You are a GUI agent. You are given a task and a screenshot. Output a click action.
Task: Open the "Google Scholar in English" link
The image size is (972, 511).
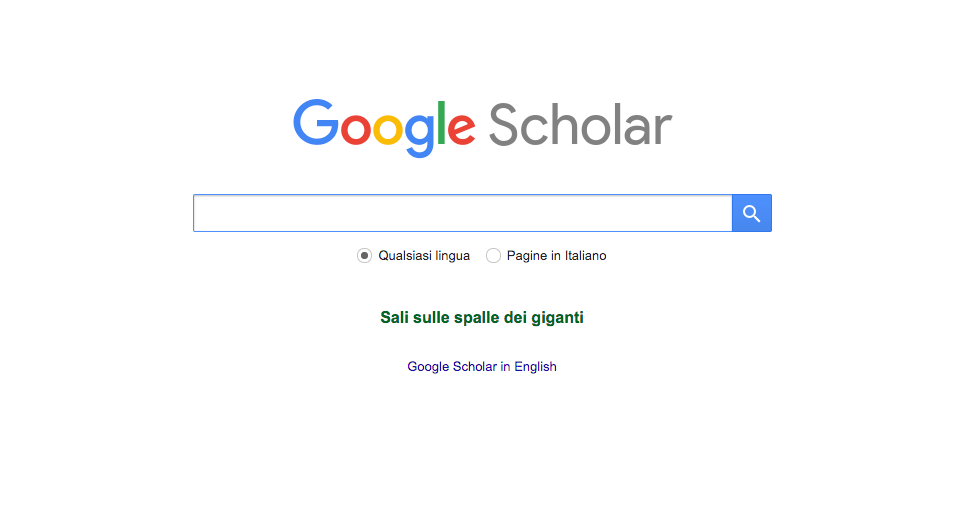tap(482, 367)
